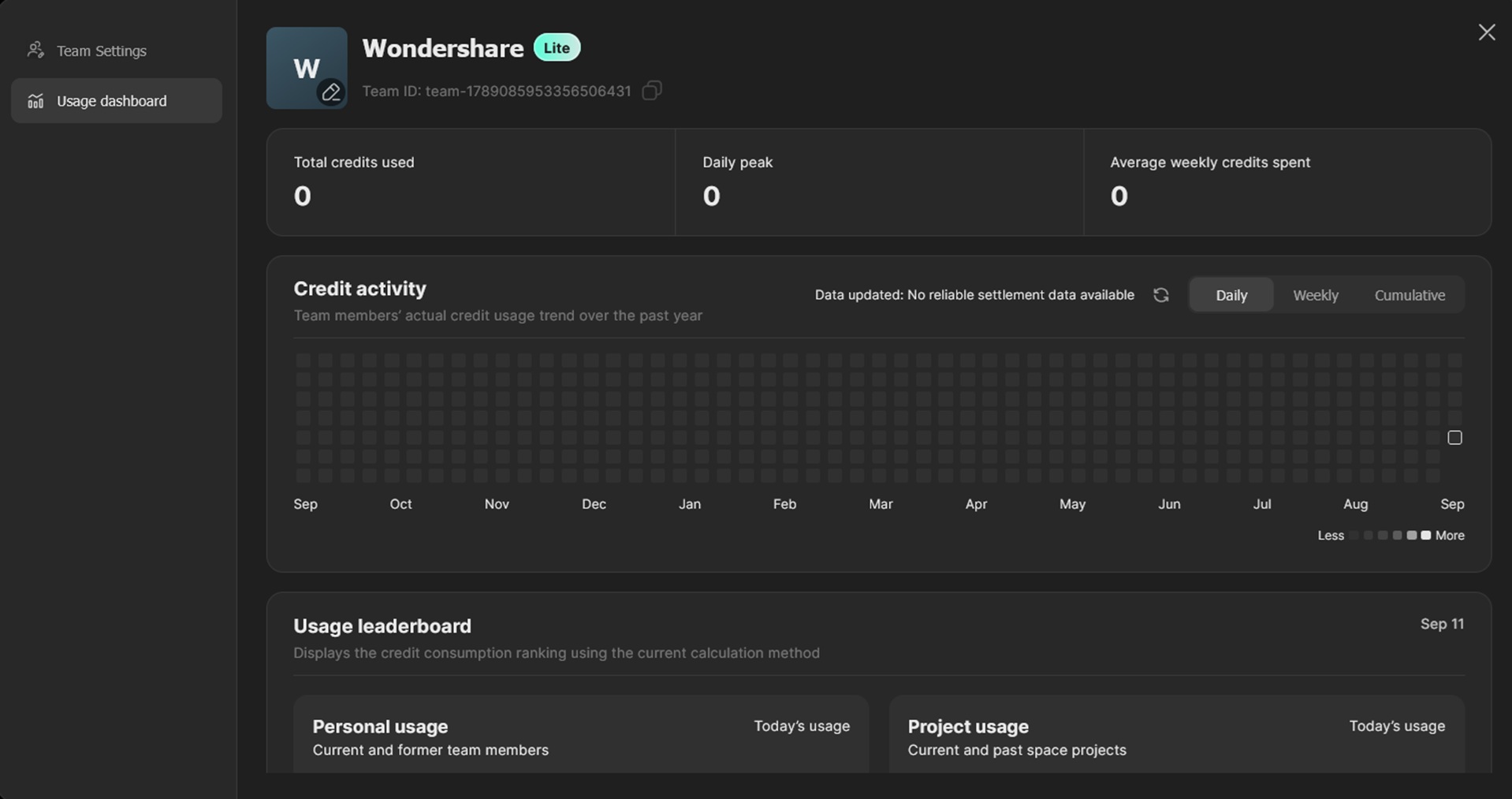Switch credit activity to Daily view
Viewport: 1512px width, 799px height.
[1231, 295]
